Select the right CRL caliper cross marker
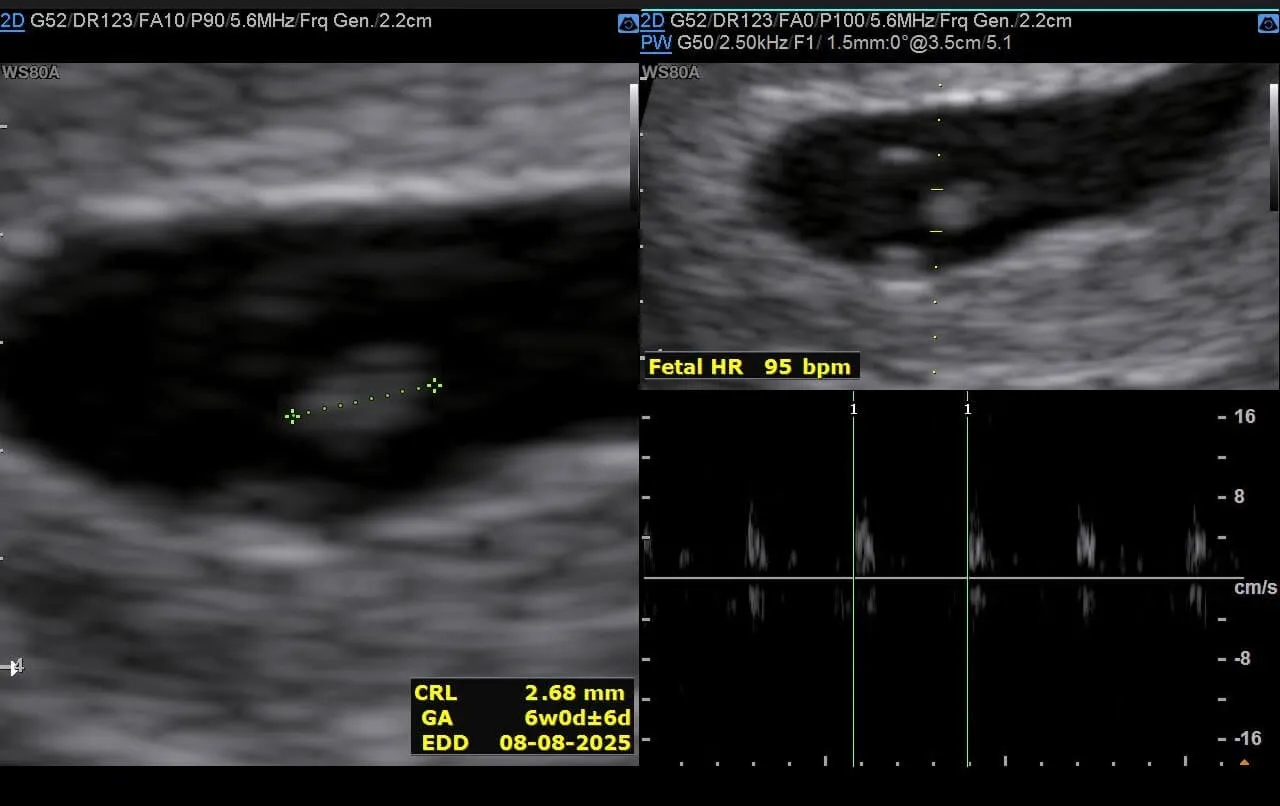1280x806 pixels. pyautogui.click(x=434, y=385)
